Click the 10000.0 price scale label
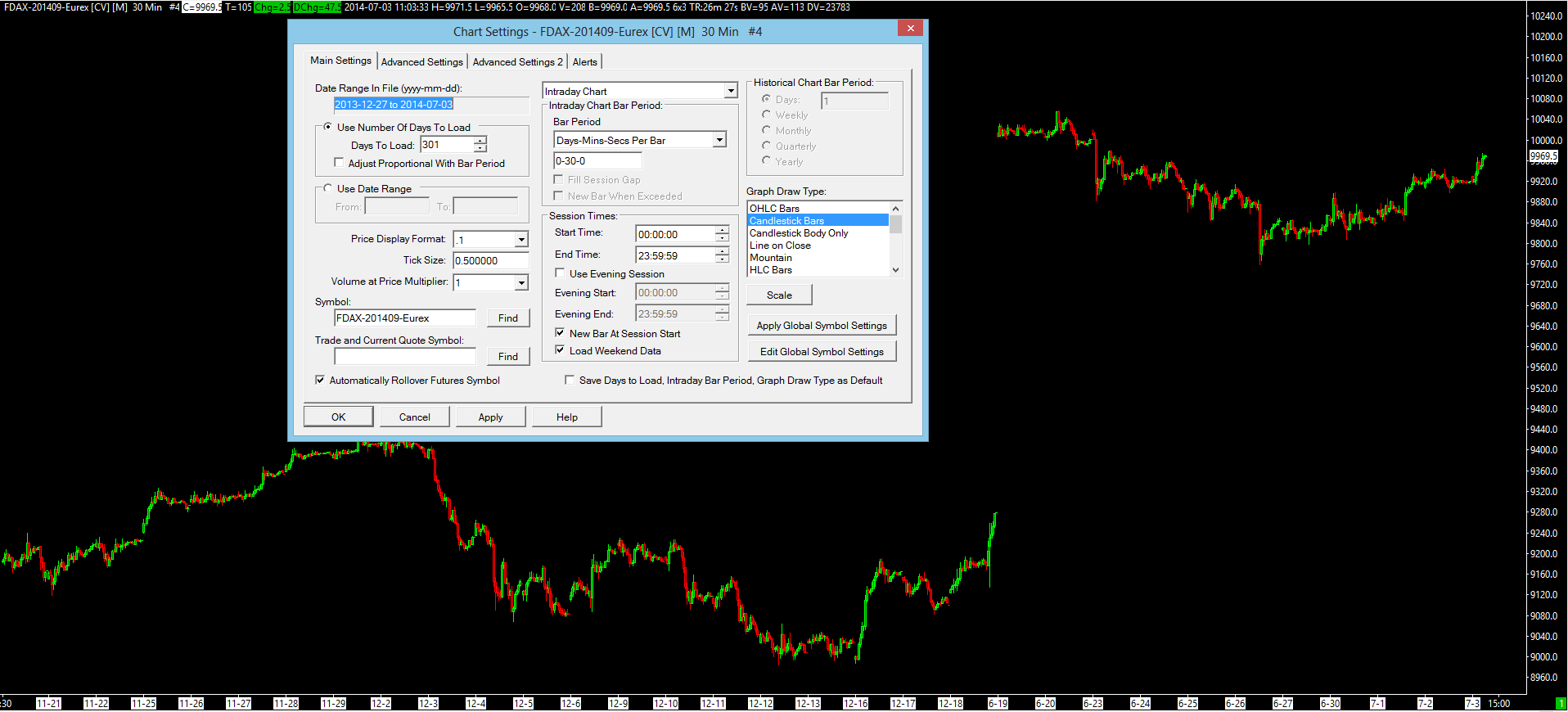 click(1546, 140)
